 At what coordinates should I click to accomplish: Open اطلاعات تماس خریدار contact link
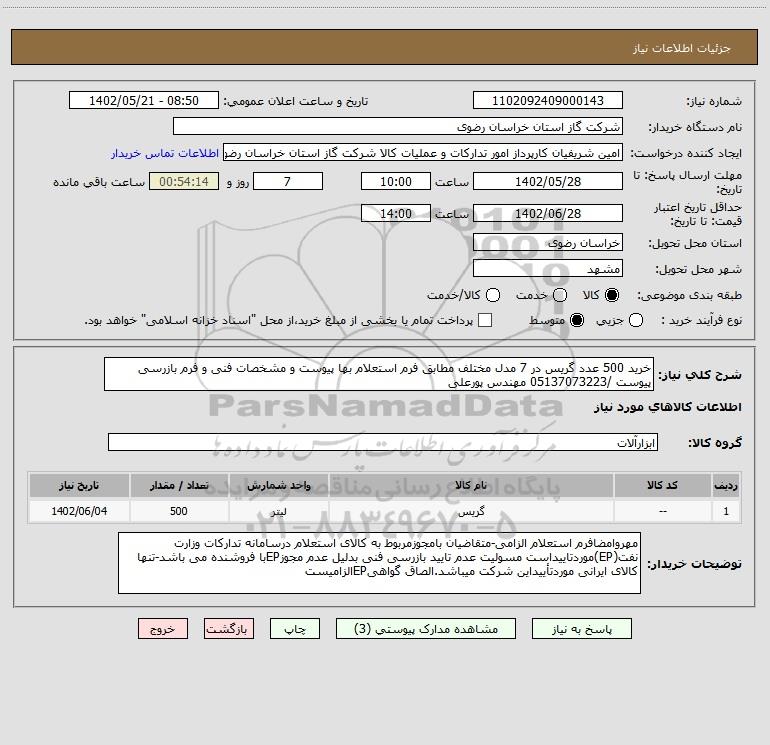[x=165, y=153]
